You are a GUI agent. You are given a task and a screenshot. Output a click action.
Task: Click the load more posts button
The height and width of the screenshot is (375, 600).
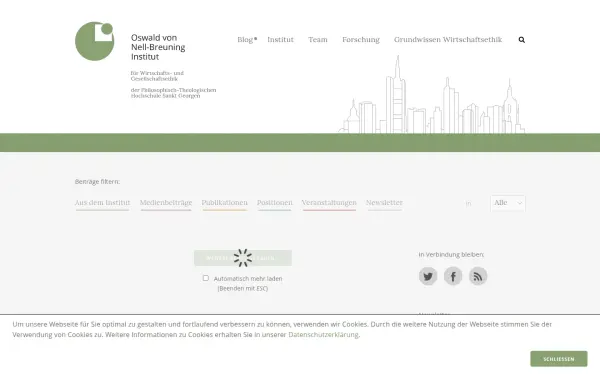(x=243, y=258)
